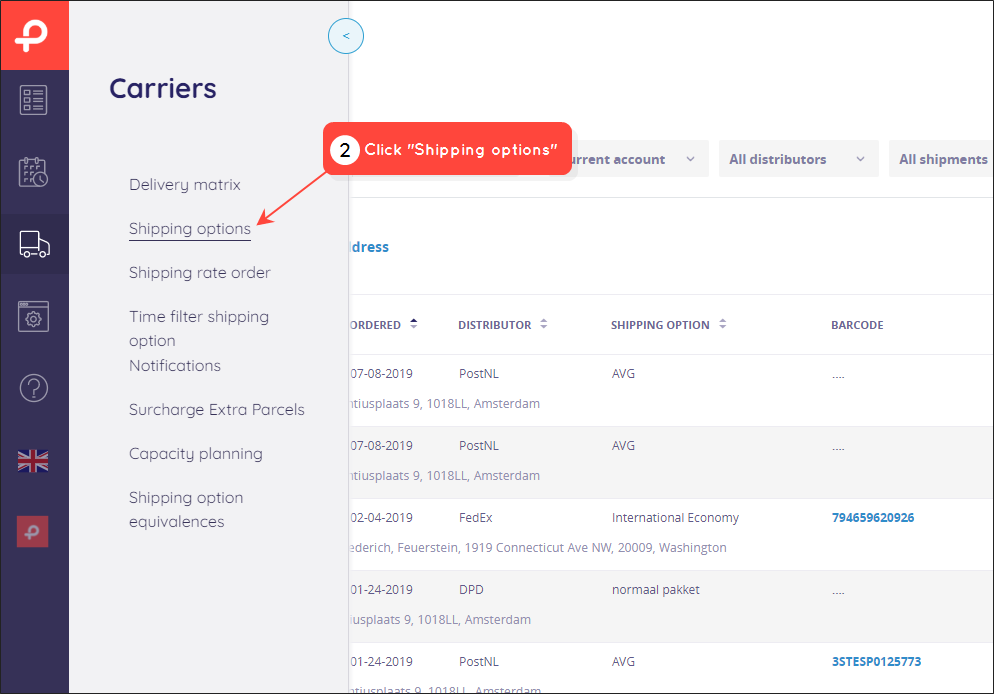The height and width of the screenshot is (694, 994).
Task: Open barcode link 3STESP0125773
Action: click(x=876, y=662)
